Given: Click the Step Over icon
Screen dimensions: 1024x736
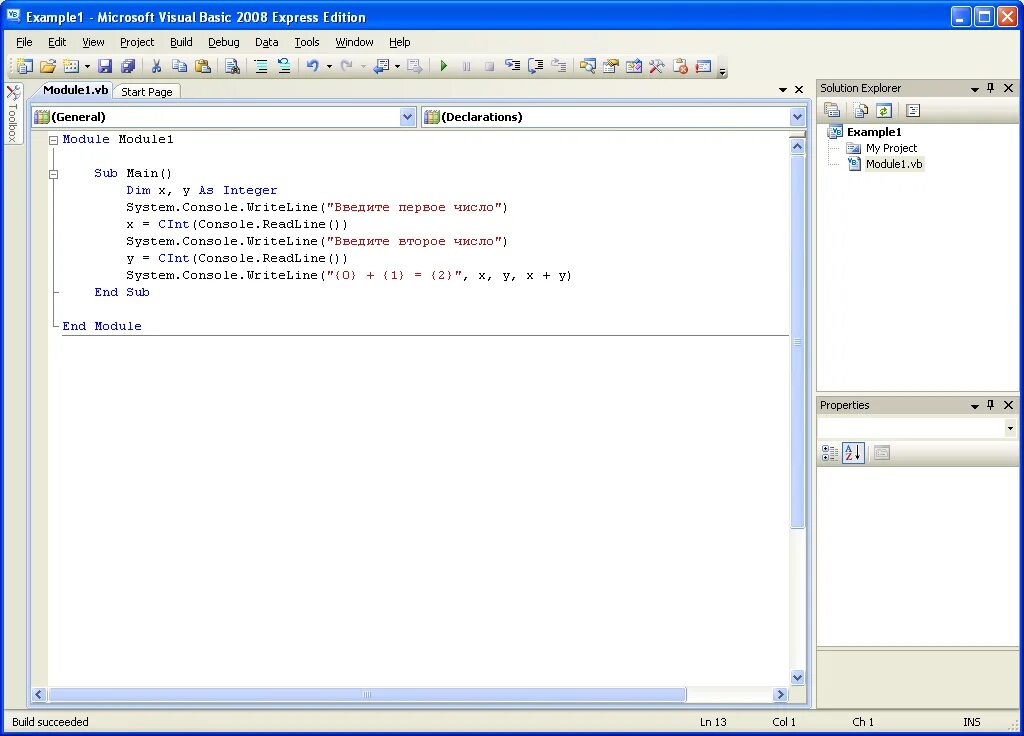Looking at the screenshot, I should point(536,66).
